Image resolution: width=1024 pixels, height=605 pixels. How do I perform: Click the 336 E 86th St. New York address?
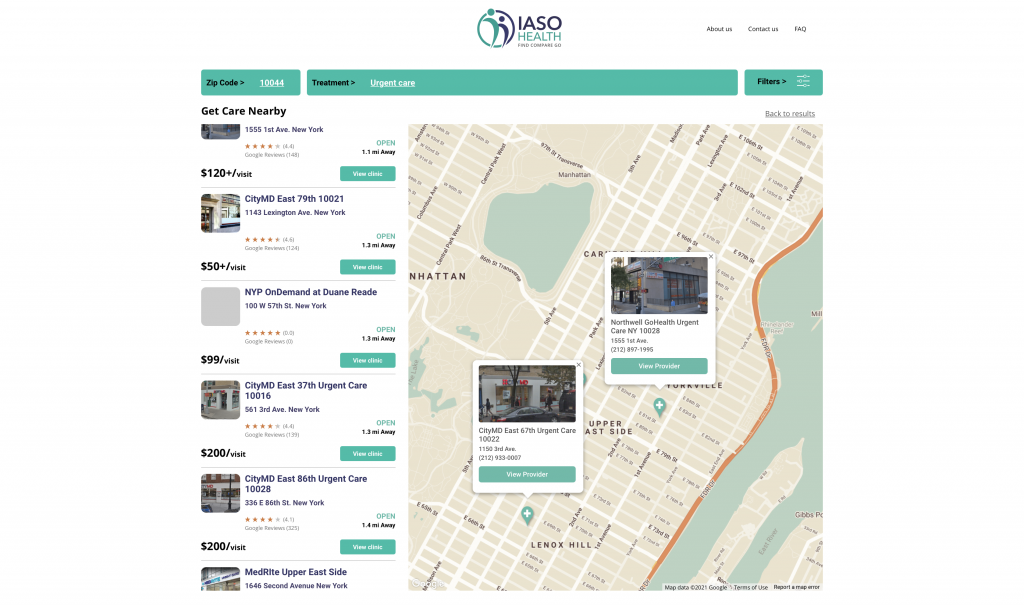[x=284, y=503]
